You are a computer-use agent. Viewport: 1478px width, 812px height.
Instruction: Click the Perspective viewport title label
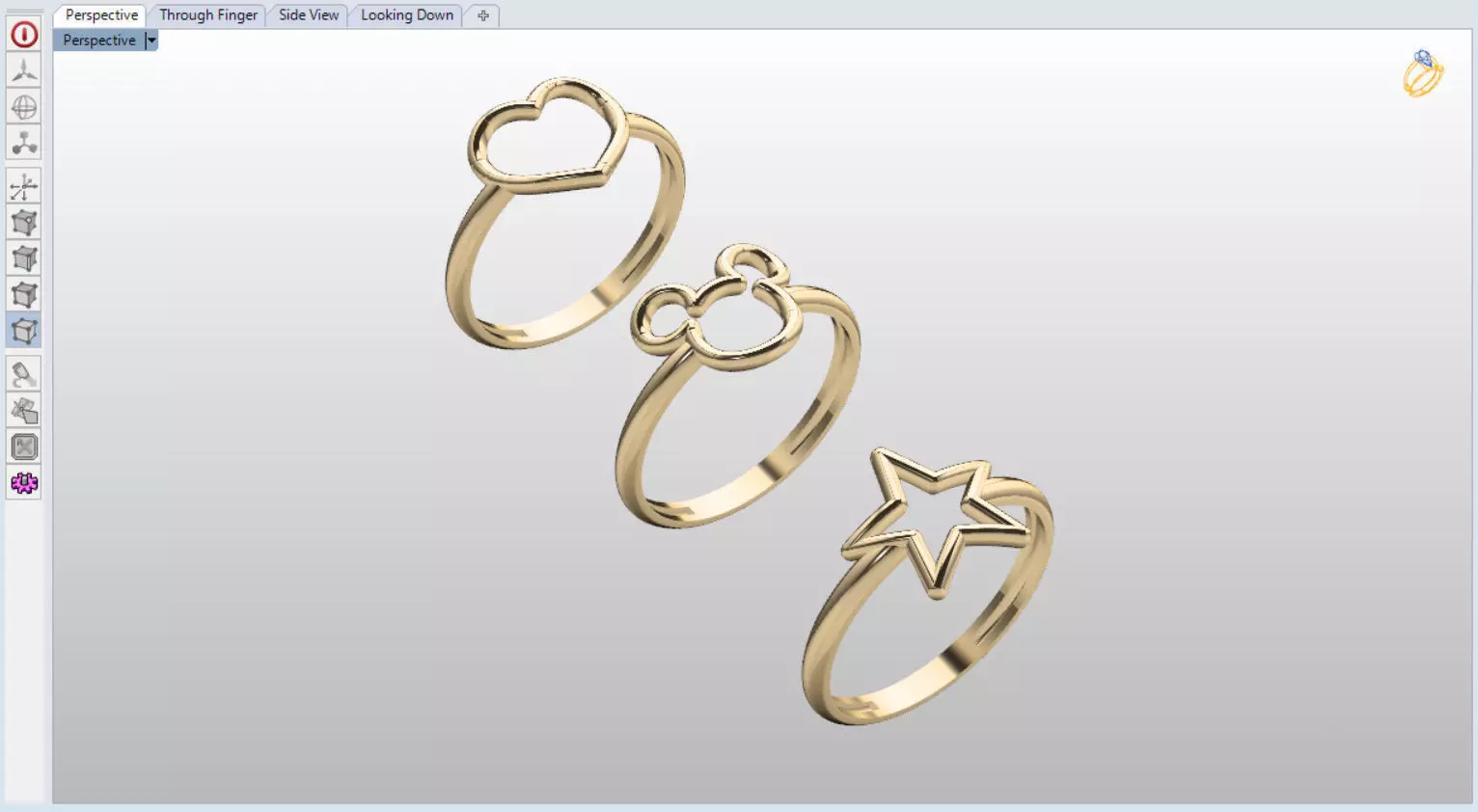(99, 41)
